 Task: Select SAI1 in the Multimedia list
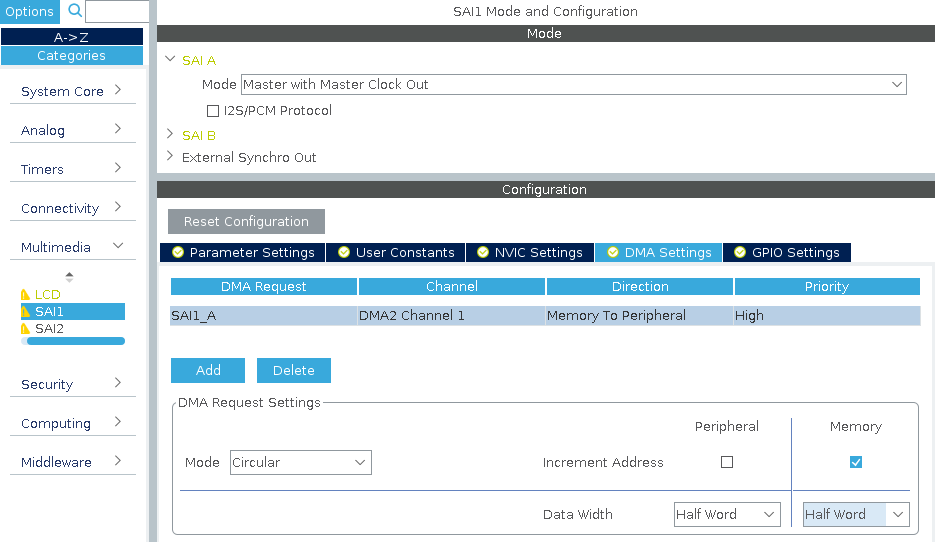[x=50, y=312]
